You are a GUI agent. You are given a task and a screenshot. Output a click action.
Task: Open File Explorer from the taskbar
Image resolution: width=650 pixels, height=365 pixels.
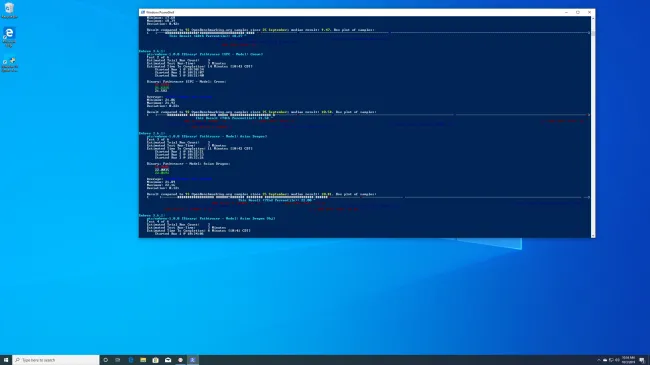pos(143,360)
